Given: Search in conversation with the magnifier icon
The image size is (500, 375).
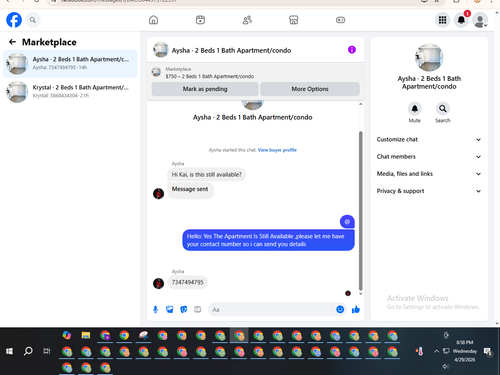Looking at the screenshot, I should coord(443,109).
